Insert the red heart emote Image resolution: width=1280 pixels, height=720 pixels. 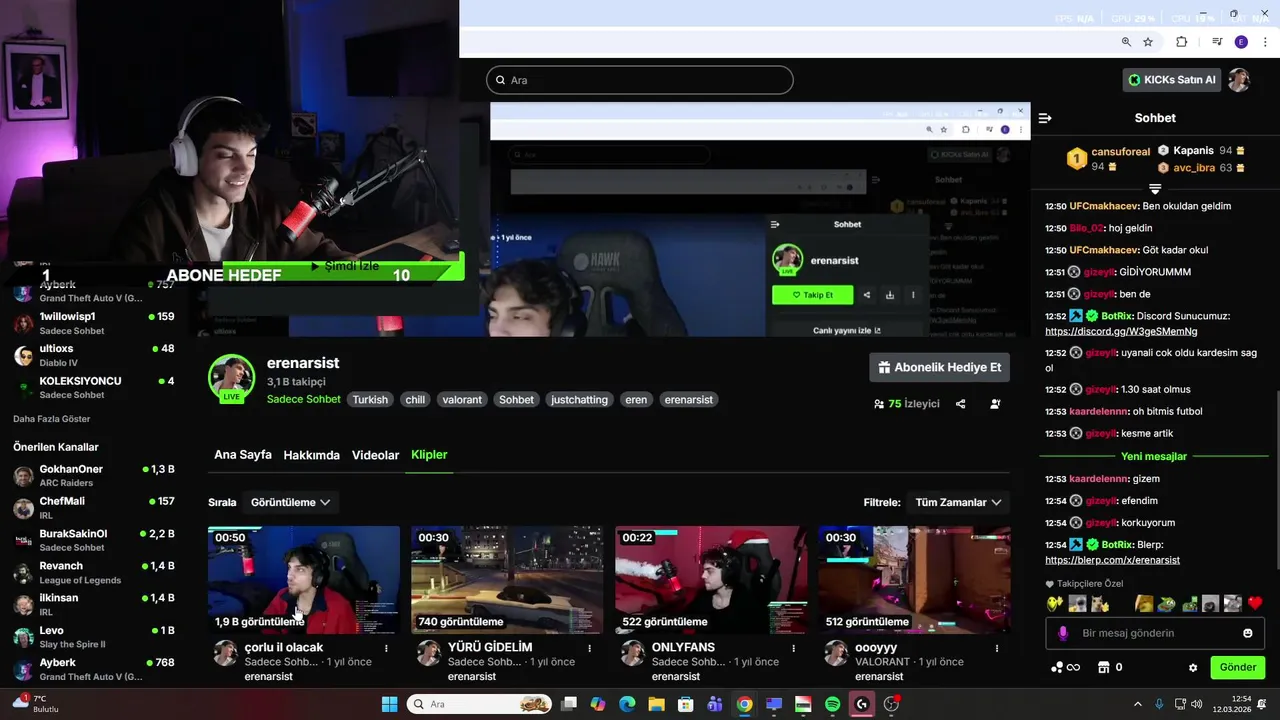tap(1255, 603)
